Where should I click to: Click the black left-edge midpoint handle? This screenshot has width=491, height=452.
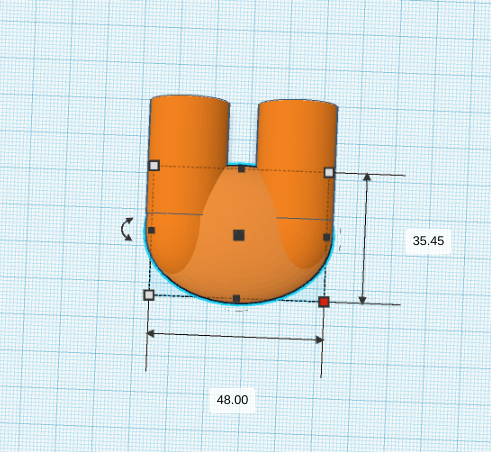[x=151, y=230]
